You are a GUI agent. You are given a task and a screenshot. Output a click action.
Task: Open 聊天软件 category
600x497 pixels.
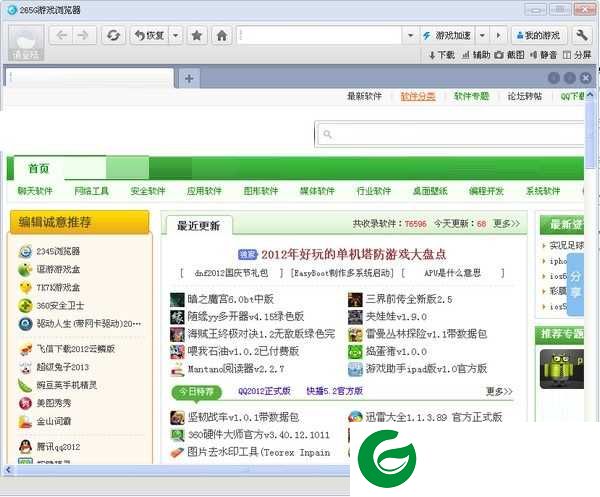point(35,191)
